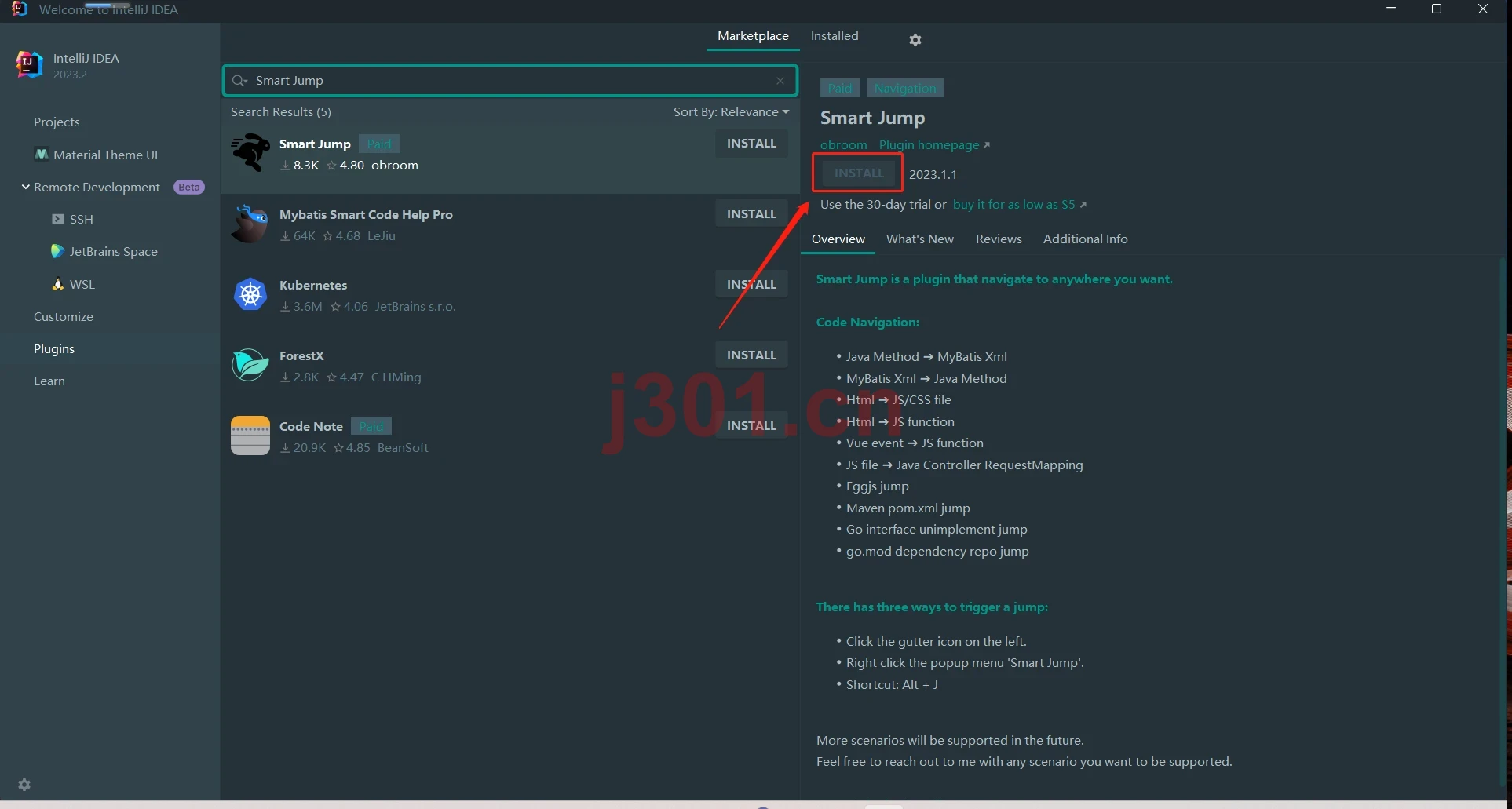
Task: Open options gear at sidebar bottom
Action: coord(24,785)
